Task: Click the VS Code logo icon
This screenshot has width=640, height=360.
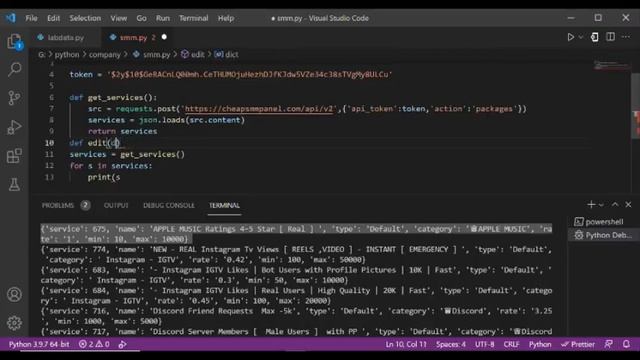Action: (11, 18)
